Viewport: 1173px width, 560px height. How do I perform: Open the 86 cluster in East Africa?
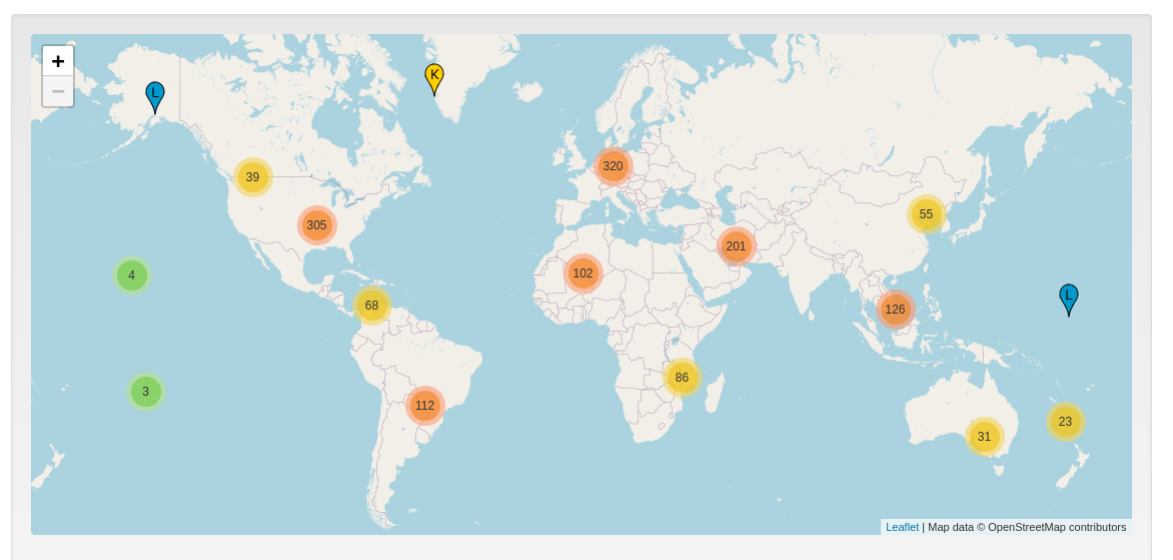point(682,377)
